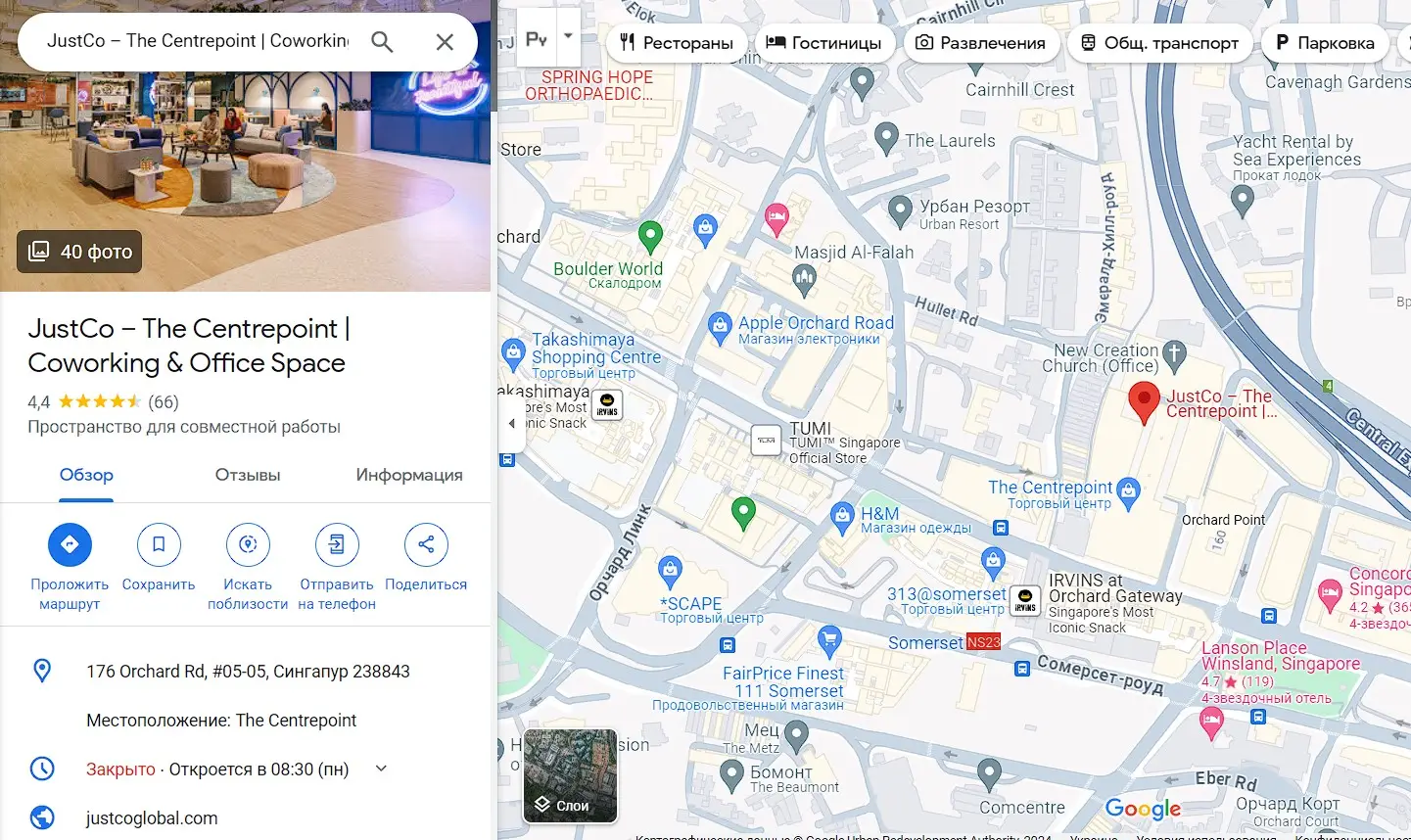This screenshot has height=840, width=1411.
Task: Click the Masjid Al-Falah mosque pin
Action: [x=804, y=280]
